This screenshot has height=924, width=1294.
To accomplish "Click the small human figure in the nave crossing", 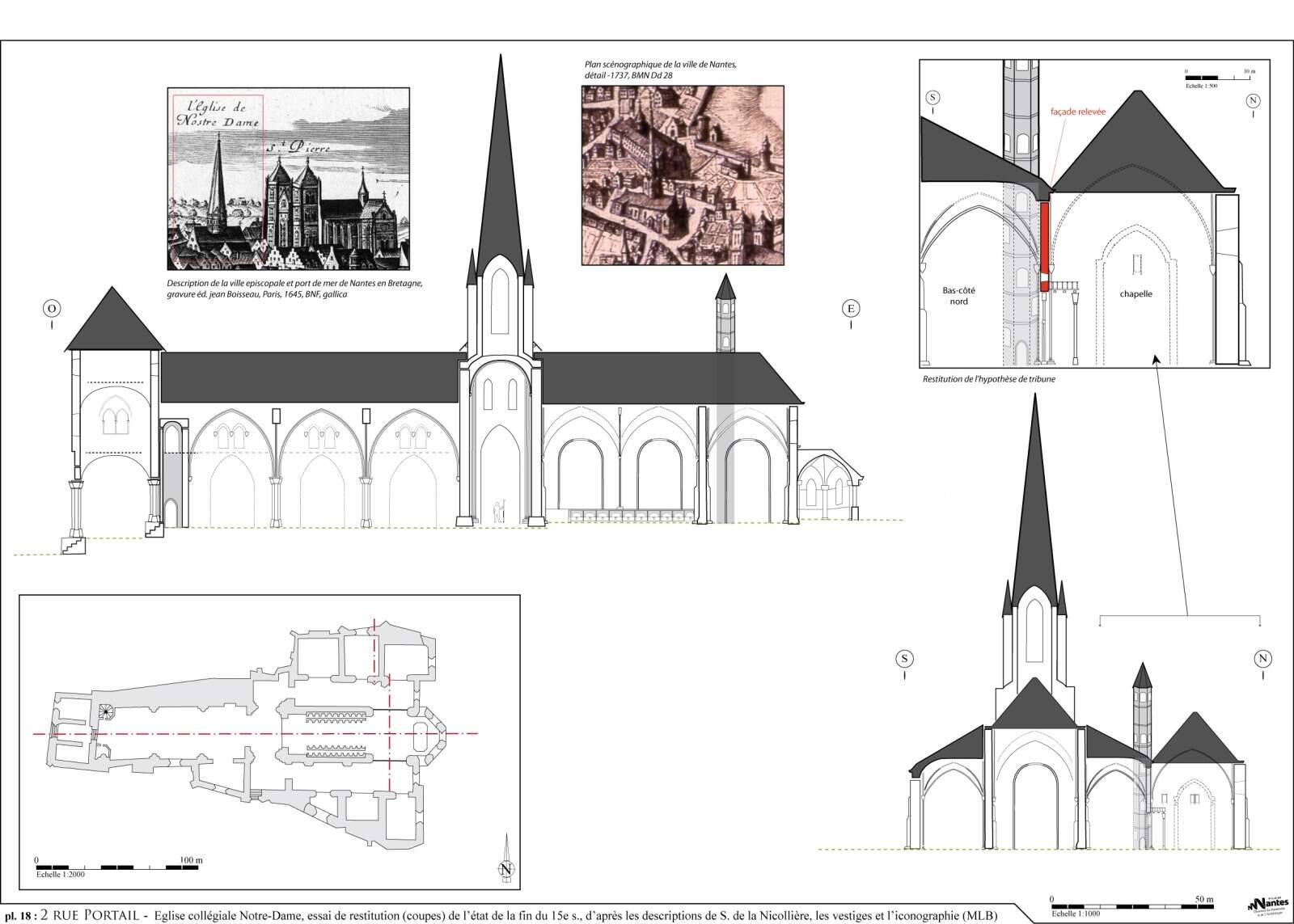I will click(x=498, y=511).
